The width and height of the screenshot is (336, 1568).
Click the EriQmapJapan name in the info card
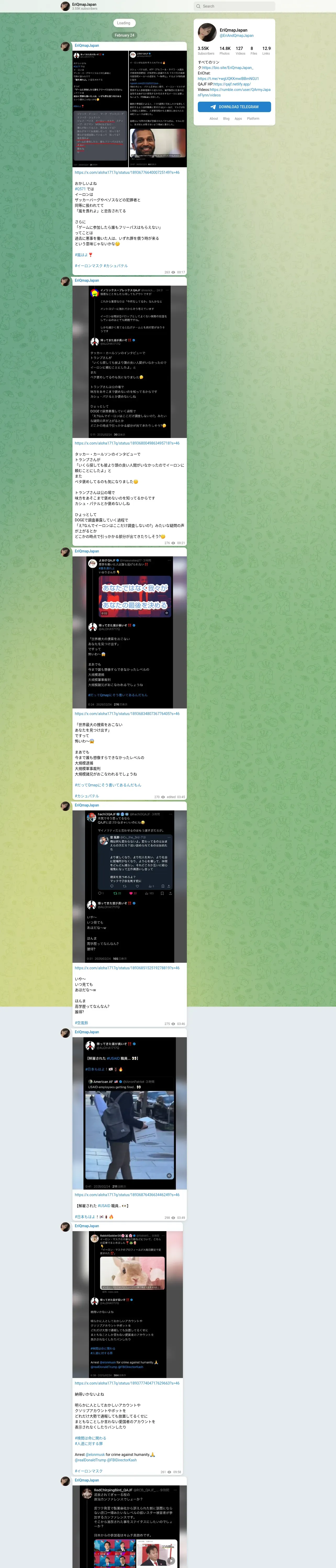pyautogui.click(x=234, y=30)
